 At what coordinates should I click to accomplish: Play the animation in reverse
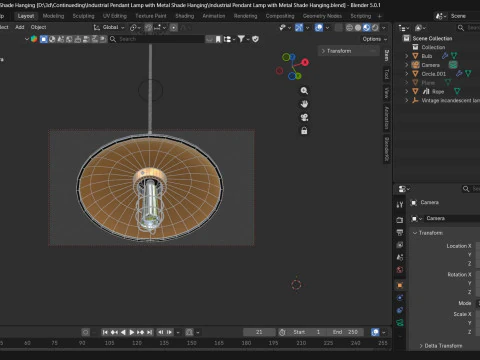pos(123,332)
